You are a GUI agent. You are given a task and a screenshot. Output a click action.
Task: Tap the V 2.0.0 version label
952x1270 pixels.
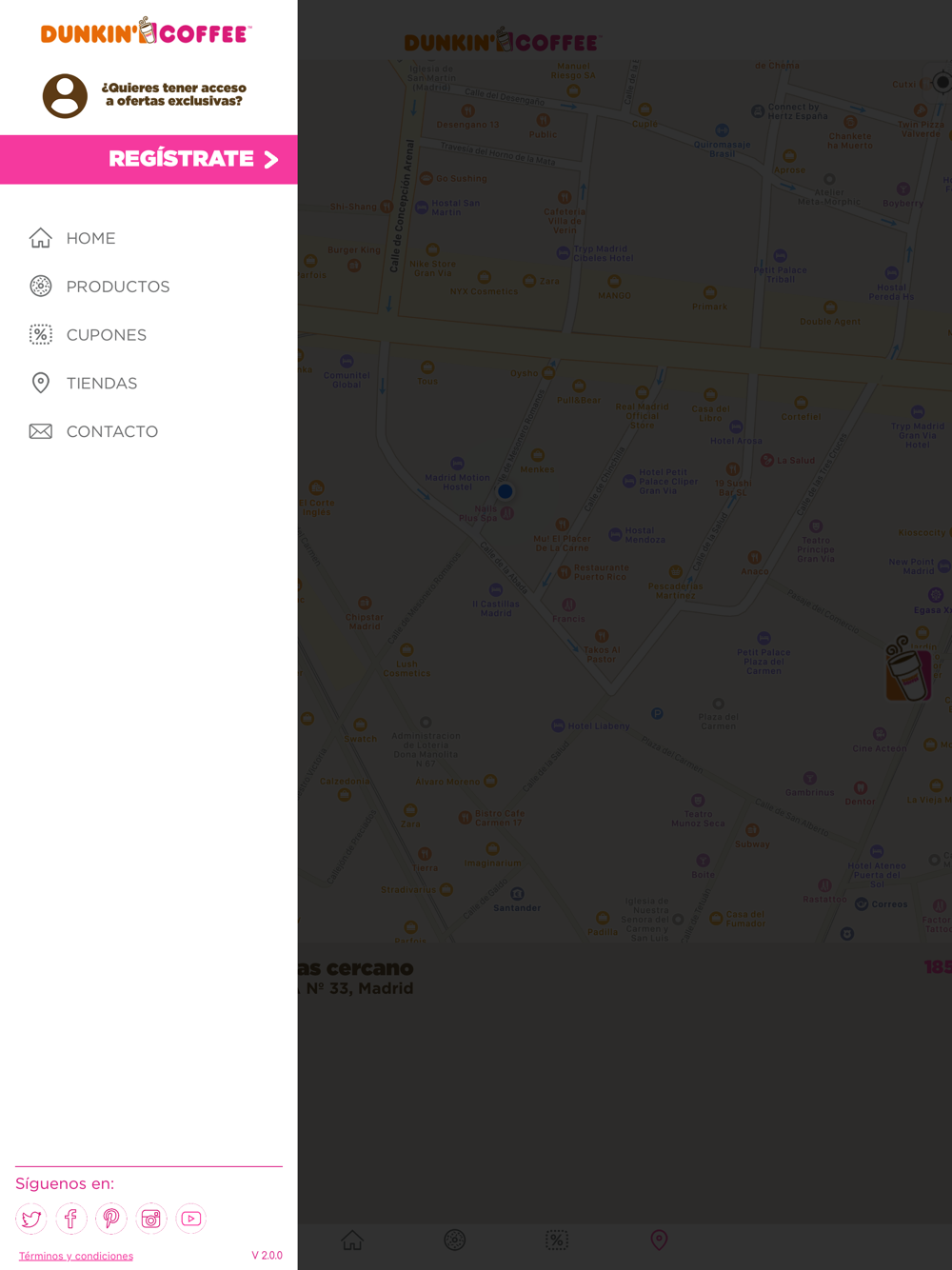267,1256
